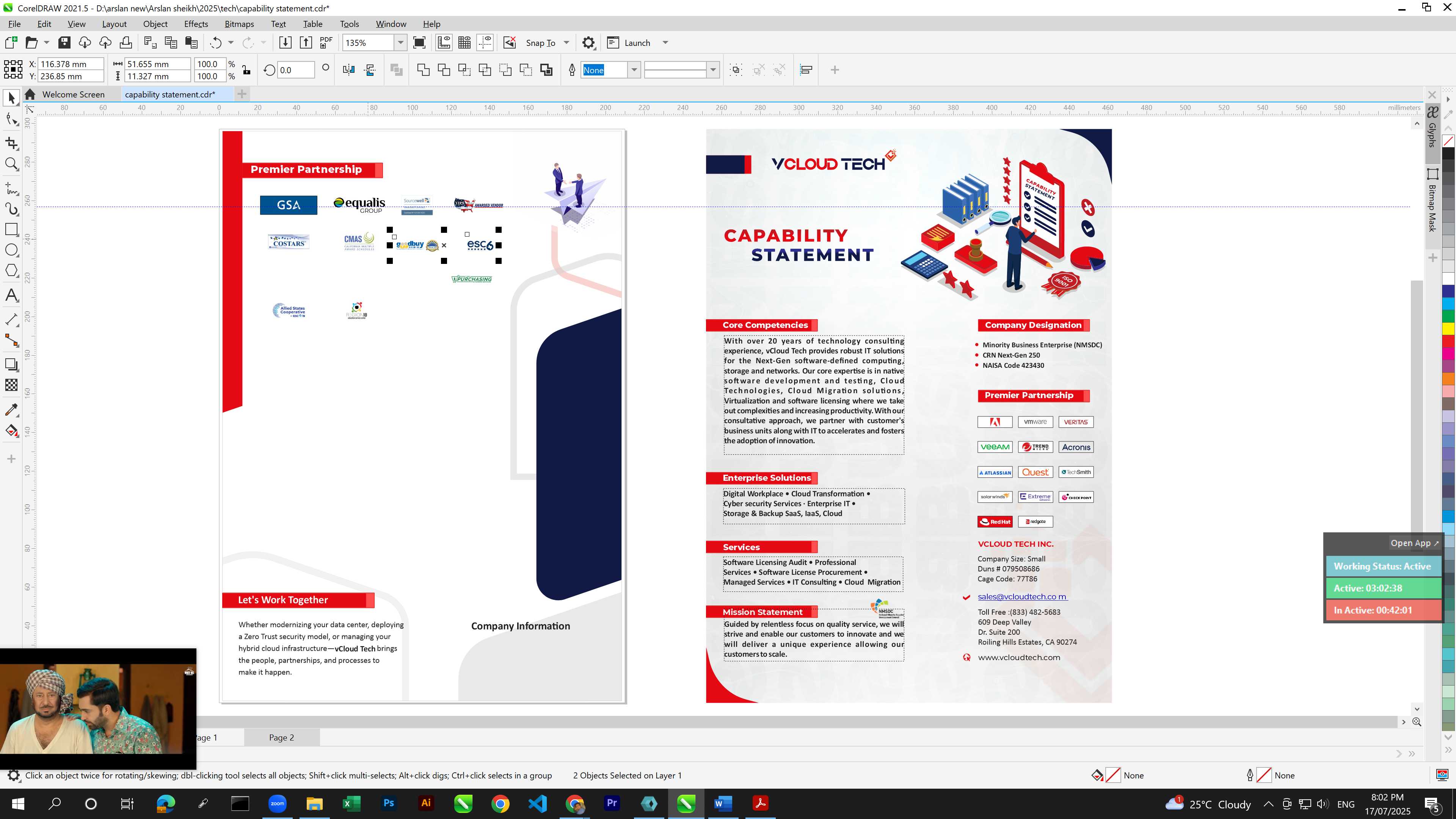
Task: Select the Parallel Dimension tool
Action: 11,319
